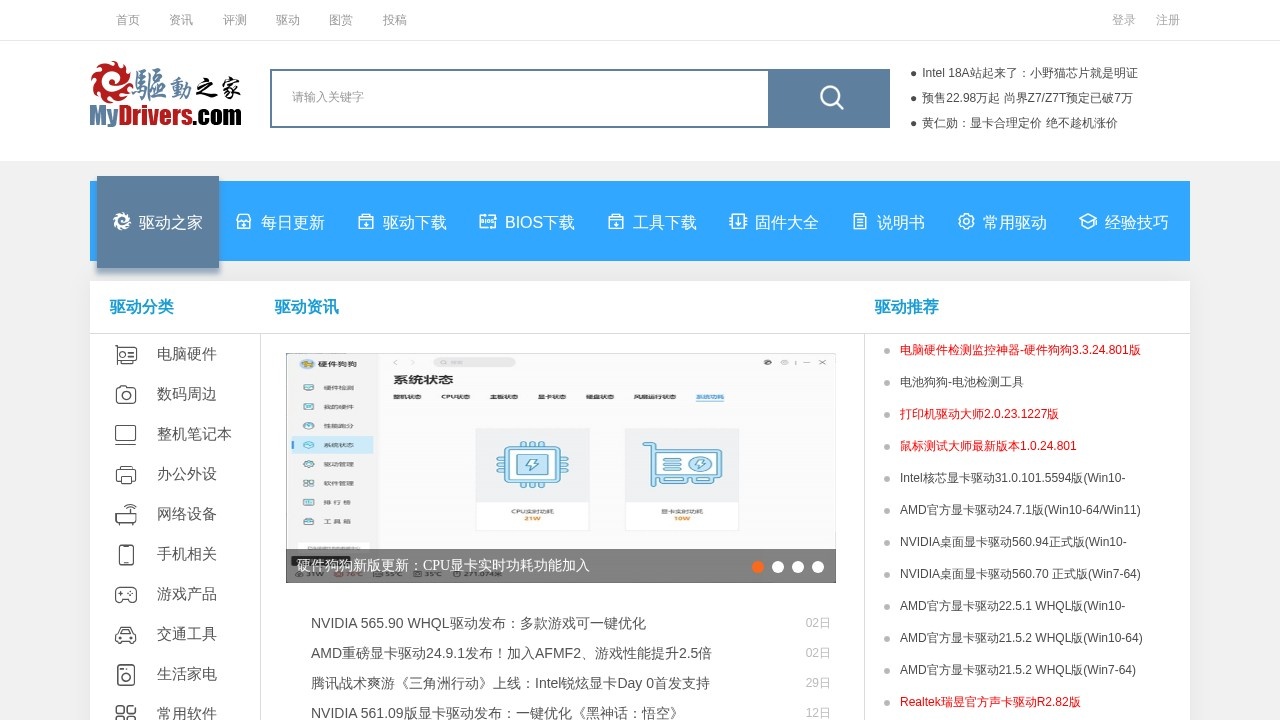This screenshot has width=1280, height=720.
Task: Click the 说明书 manual icon
Action: pos(858,221)
